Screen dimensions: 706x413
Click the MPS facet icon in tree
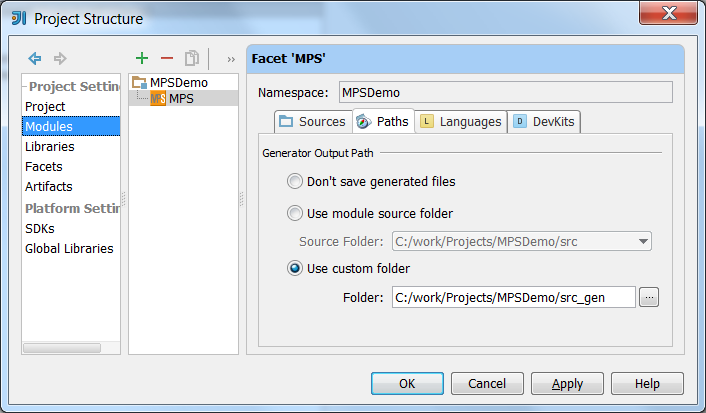coord(158,98)
